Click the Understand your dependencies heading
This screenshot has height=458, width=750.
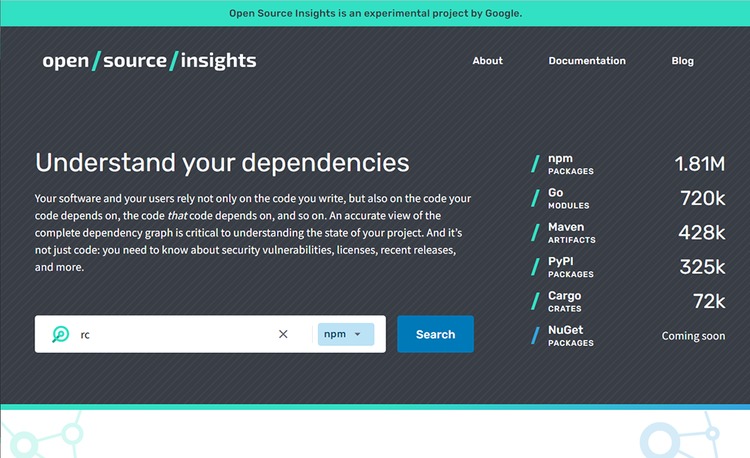tap(222, 163)
